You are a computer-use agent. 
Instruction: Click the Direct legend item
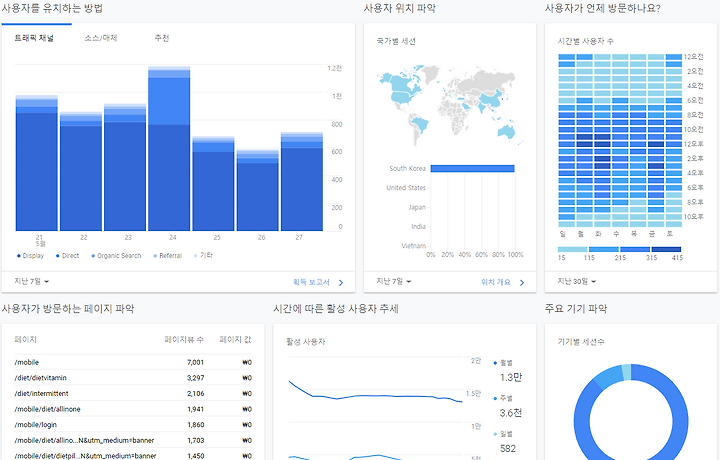coord(68,256)
